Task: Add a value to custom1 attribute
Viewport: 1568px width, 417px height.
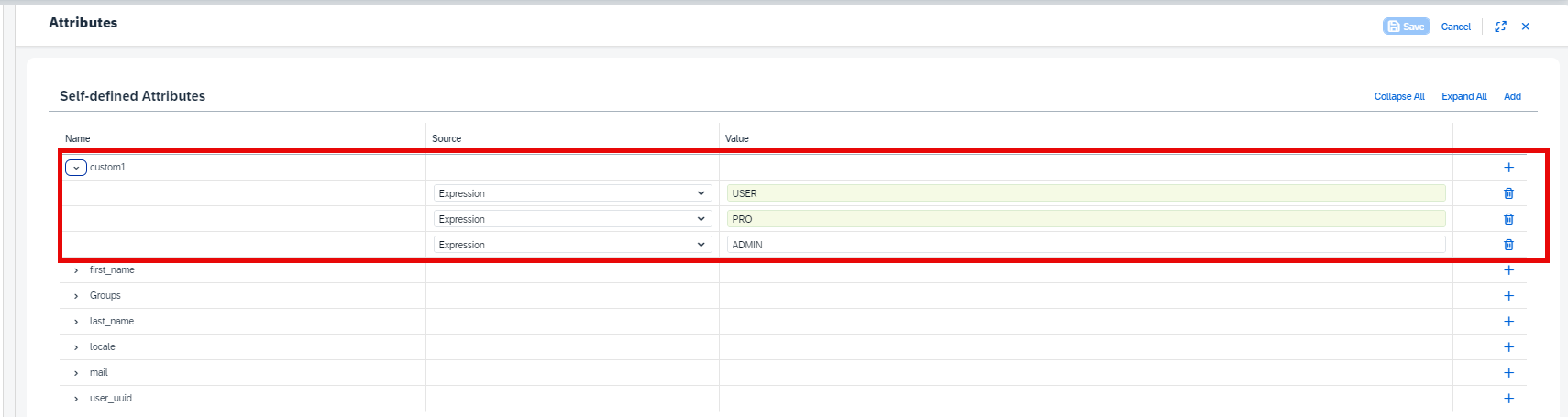Action: (1508, 168)
